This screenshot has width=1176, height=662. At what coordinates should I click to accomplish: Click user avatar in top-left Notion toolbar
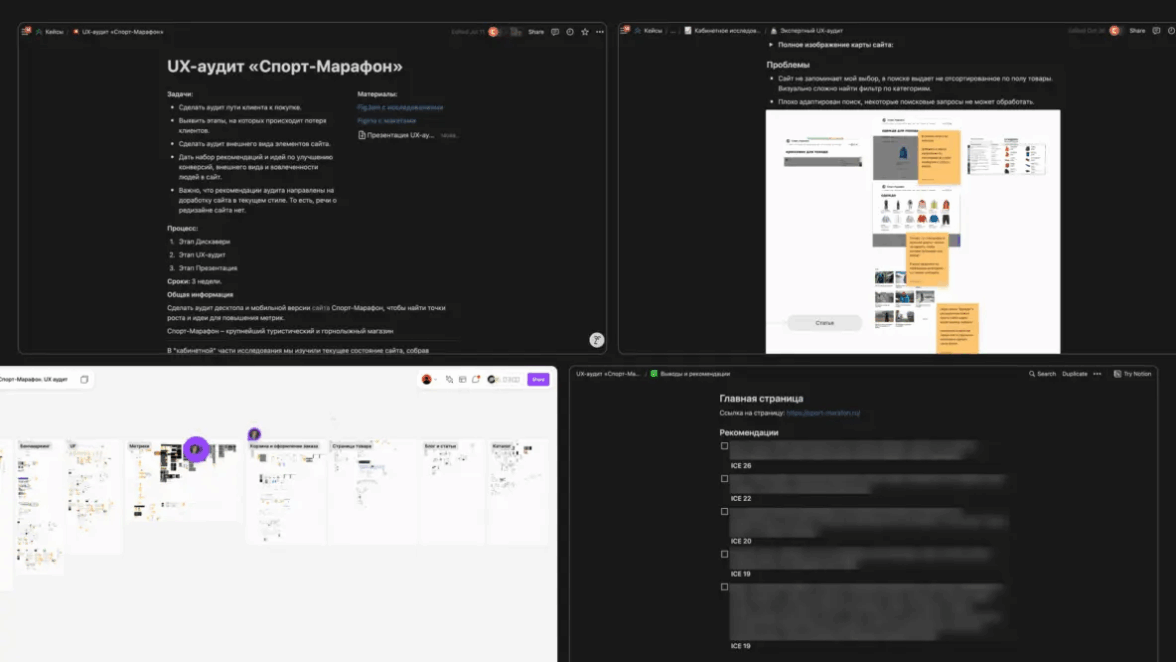tap(494, 31)
